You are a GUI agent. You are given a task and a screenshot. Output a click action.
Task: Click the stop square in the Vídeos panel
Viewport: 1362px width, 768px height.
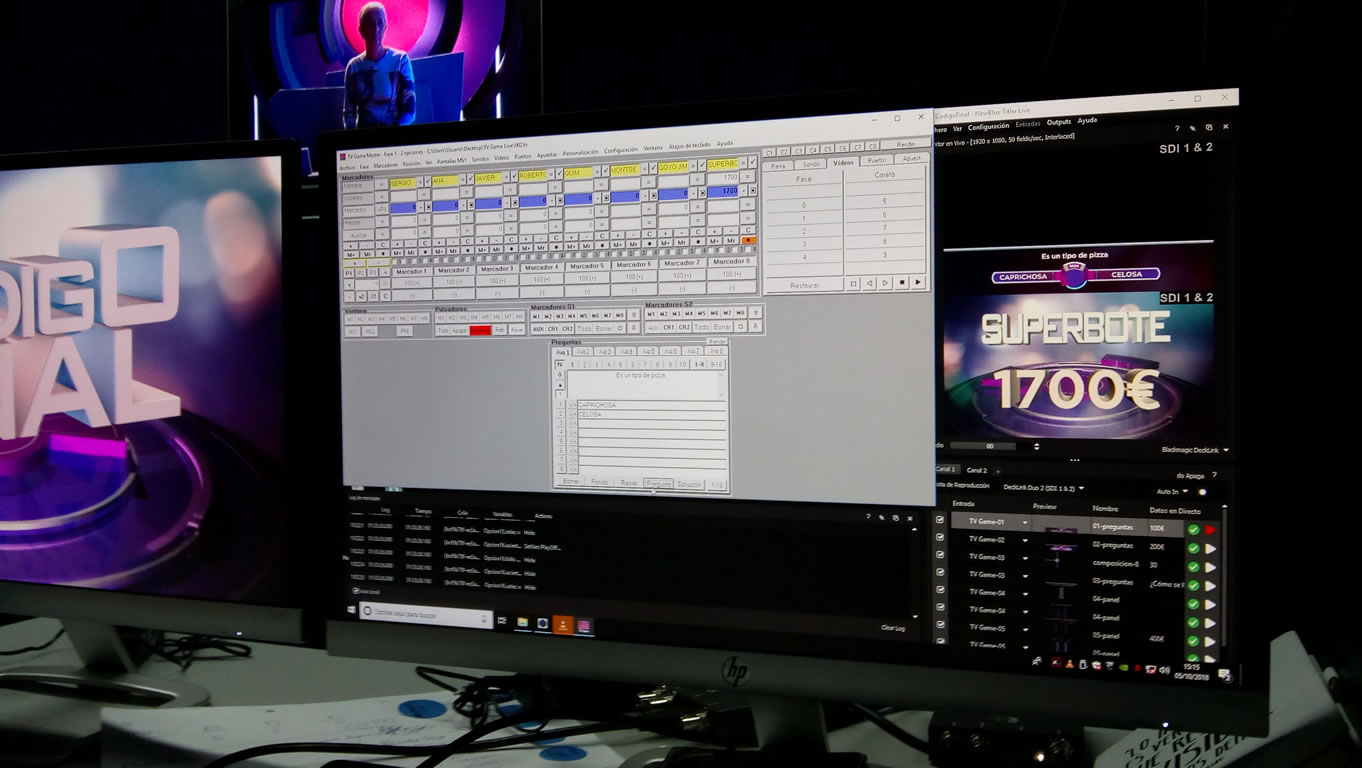(902, 283)
